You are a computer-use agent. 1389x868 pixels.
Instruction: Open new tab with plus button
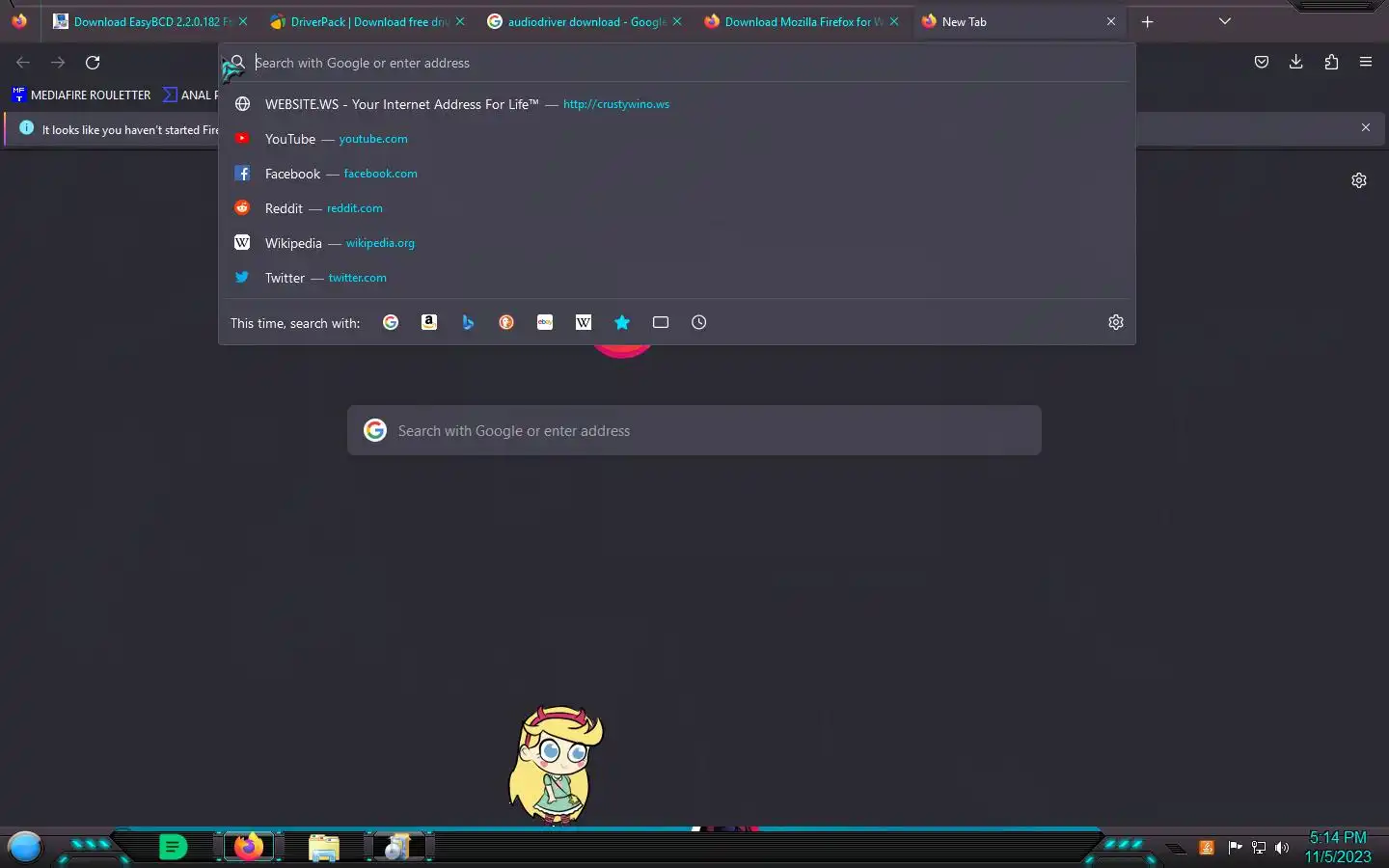pos(1148,21)
